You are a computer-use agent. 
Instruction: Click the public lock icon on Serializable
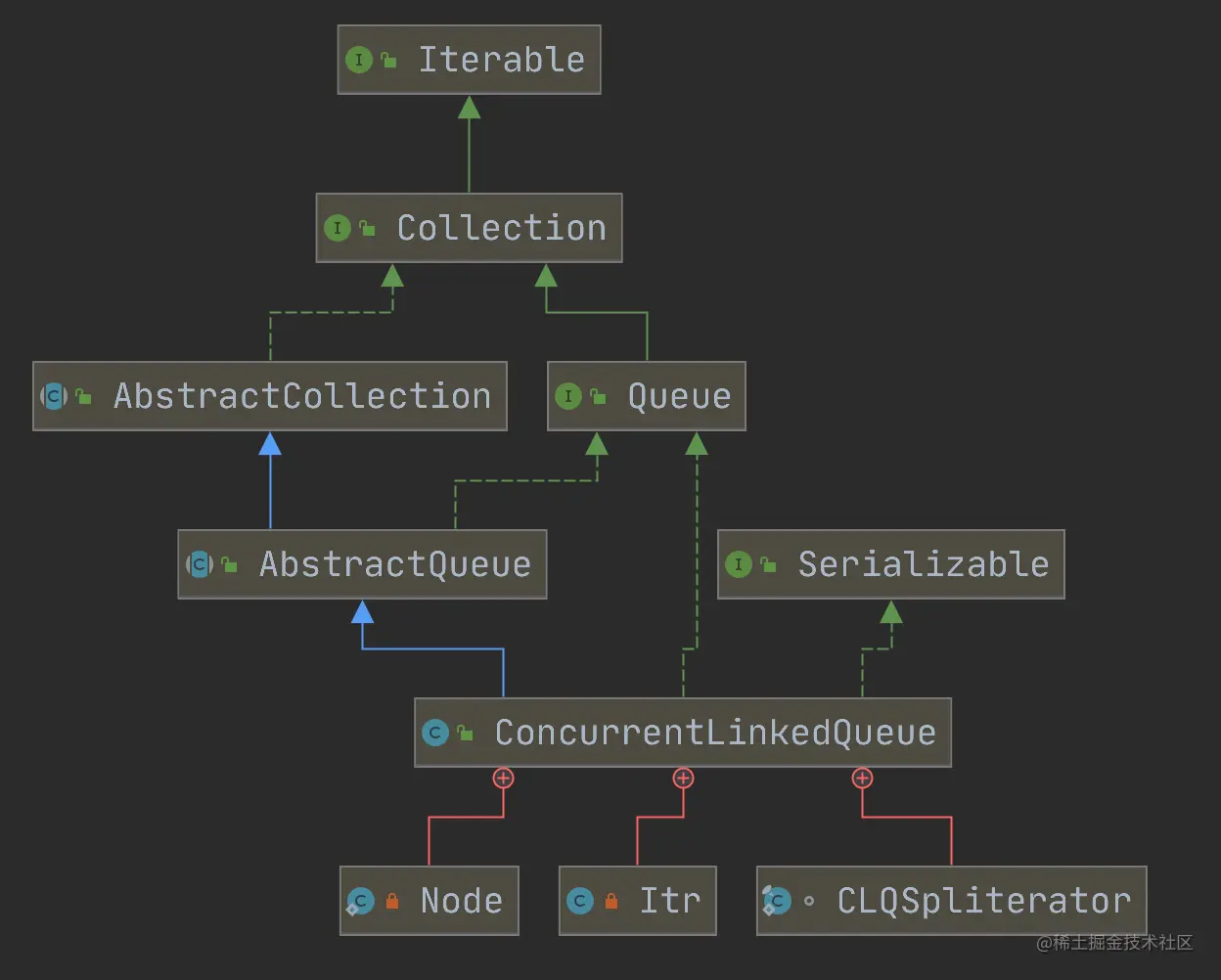[768, 564]
